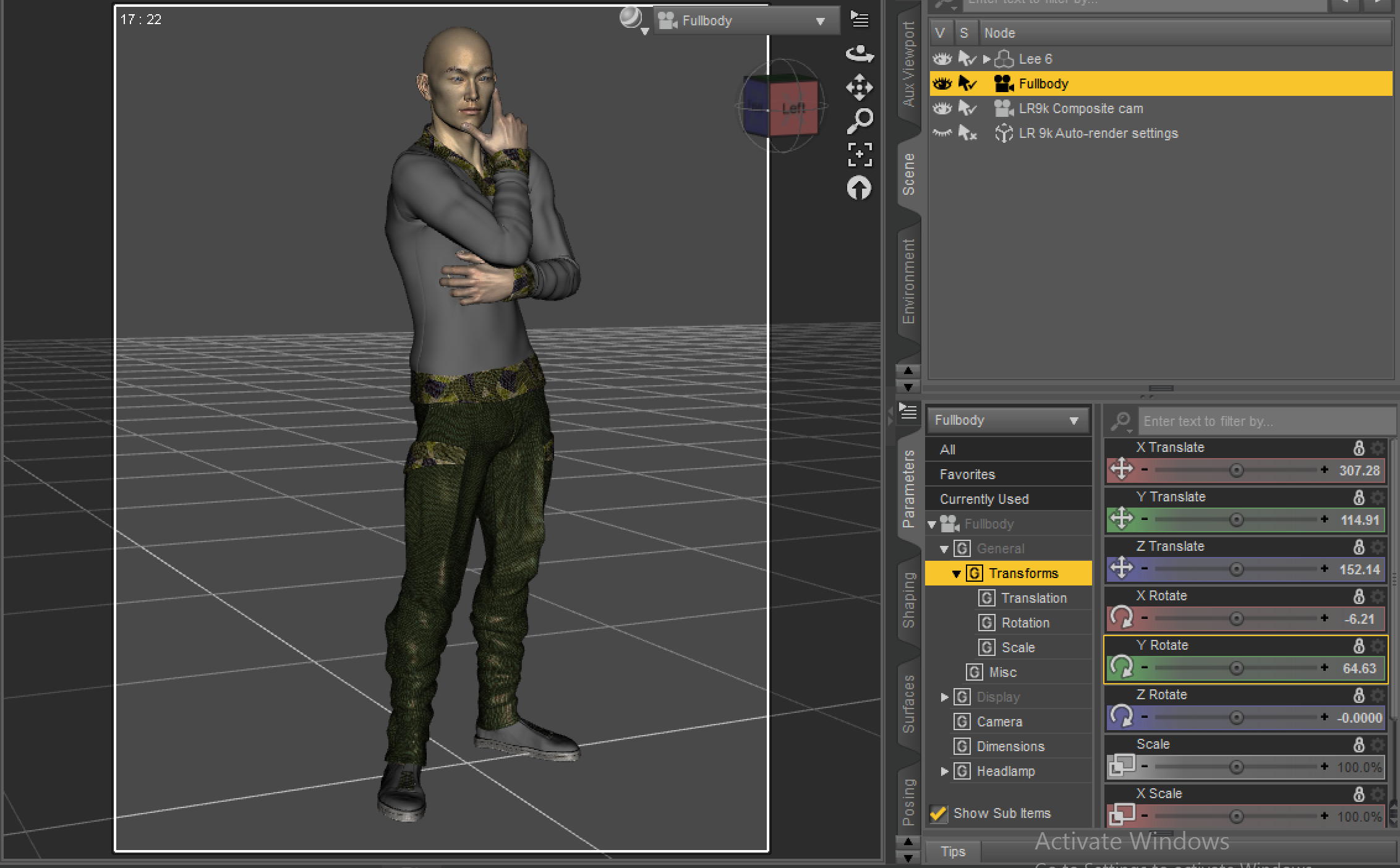The image size is (1400, 868).
Task: Select the Rotation parameter group
Action: click(x=1025, y=623)
